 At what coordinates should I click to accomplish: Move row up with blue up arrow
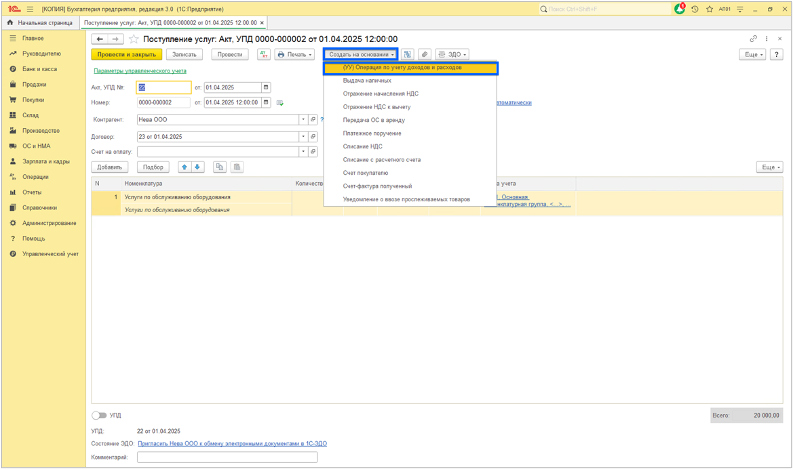(x=183, y=167)
